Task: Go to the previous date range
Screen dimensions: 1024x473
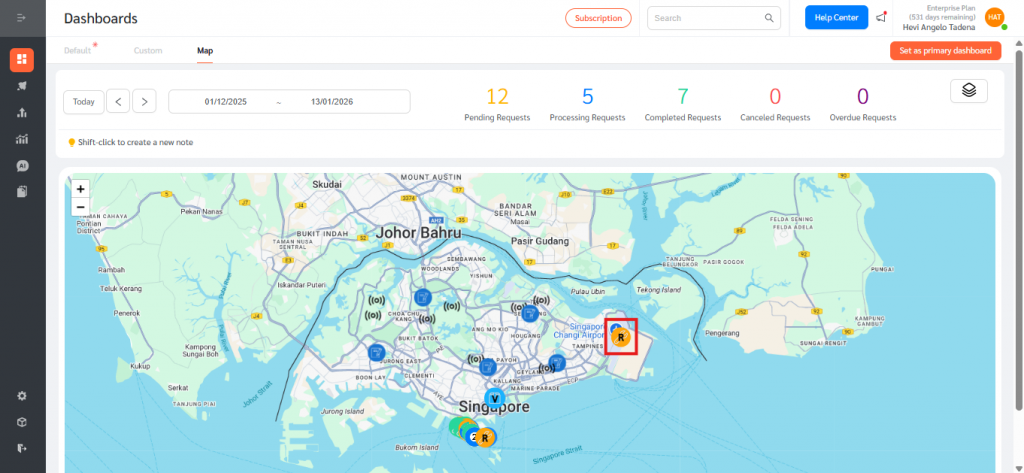Action: point(118,102)
